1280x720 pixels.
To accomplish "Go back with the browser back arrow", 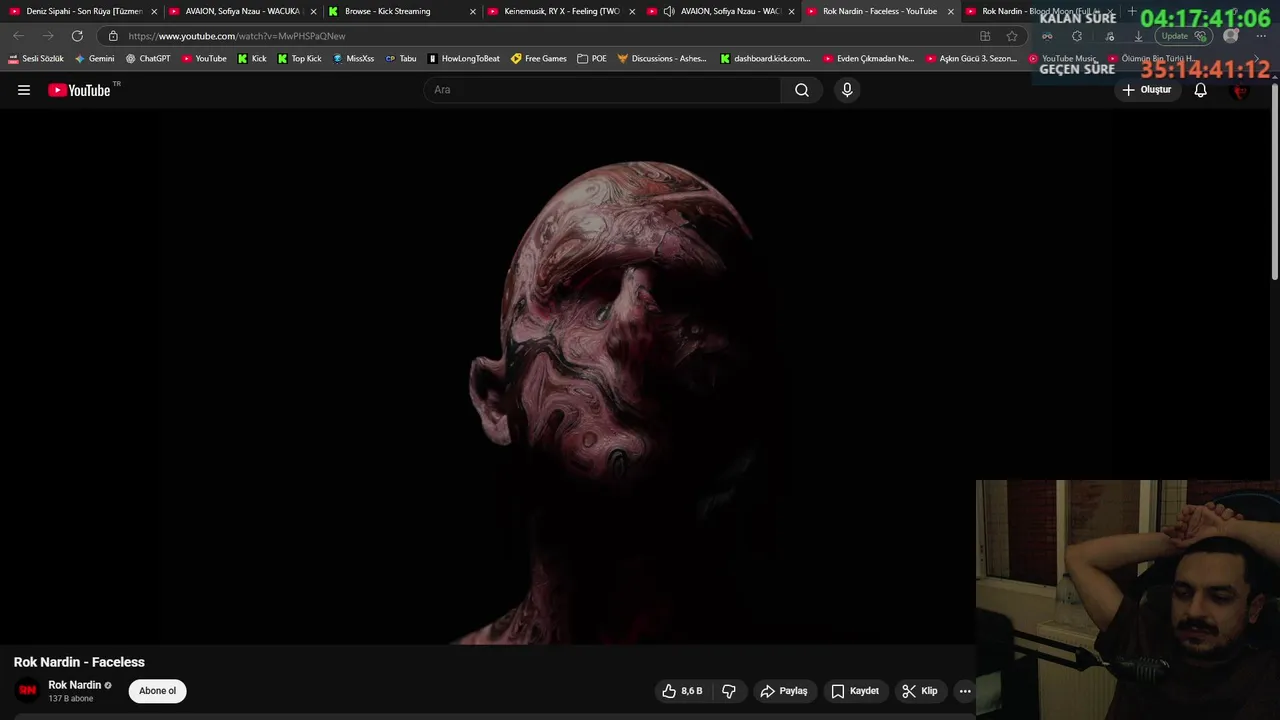I will point(18,36).
